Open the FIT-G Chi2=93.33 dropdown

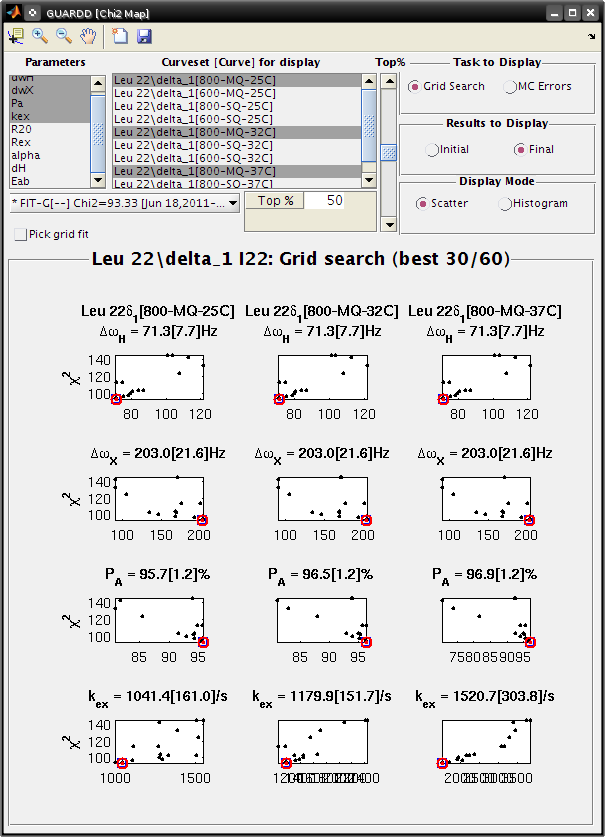[124, 203]
